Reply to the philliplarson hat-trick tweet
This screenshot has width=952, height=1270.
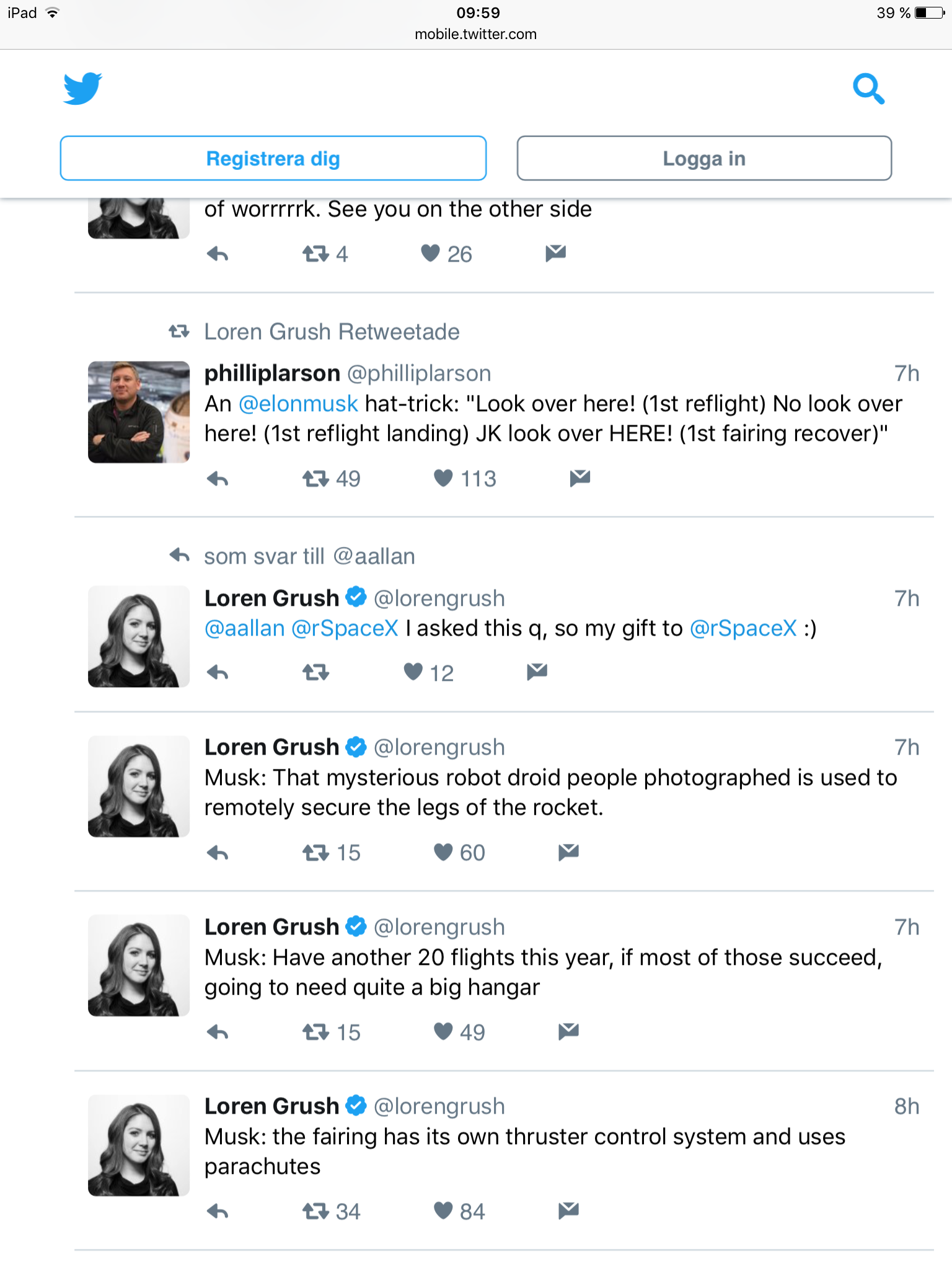(218, 479)
